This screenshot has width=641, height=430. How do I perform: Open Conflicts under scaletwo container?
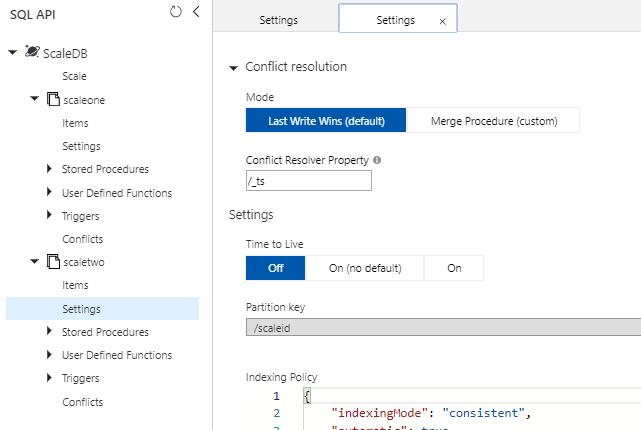point(82,402)
